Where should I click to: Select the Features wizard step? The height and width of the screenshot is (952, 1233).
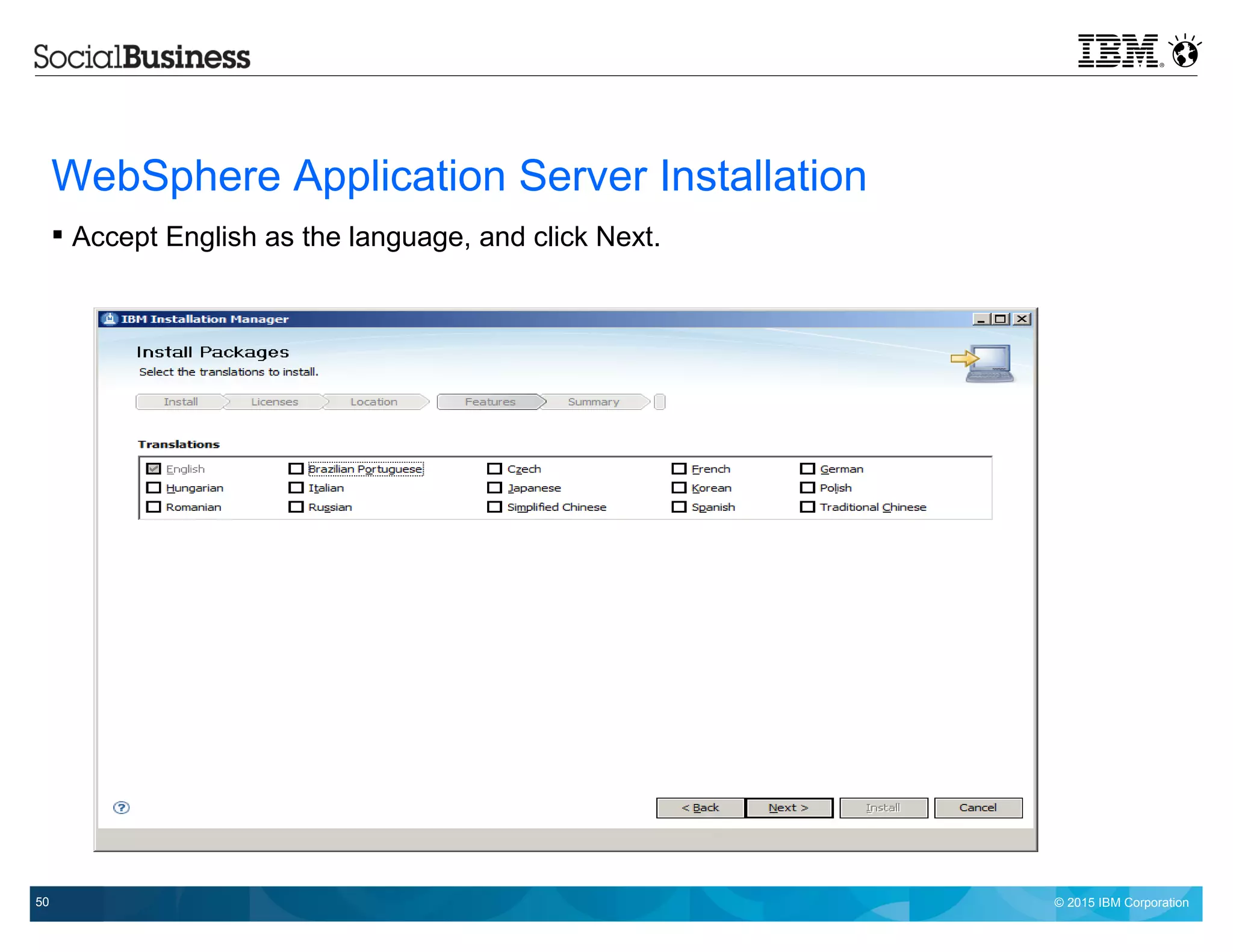(x=490, y=402)
